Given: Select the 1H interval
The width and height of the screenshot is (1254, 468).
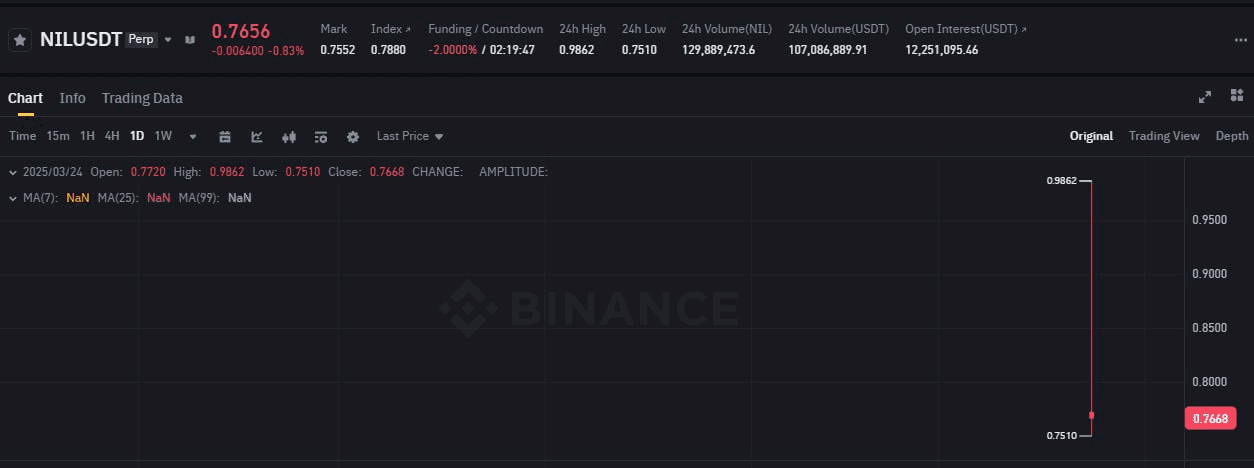Looking at the screenshot, I should click(87, 136).
